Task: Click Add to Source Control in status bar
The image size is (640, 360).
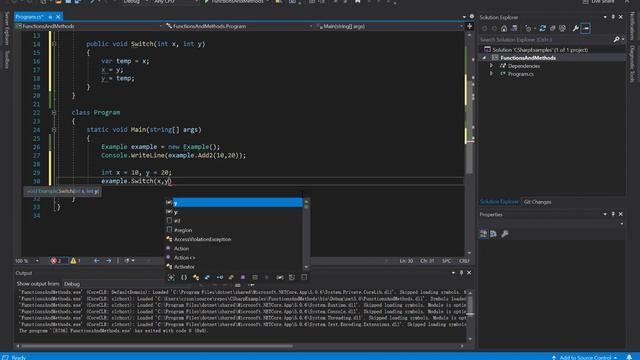Action: [584, 357]
